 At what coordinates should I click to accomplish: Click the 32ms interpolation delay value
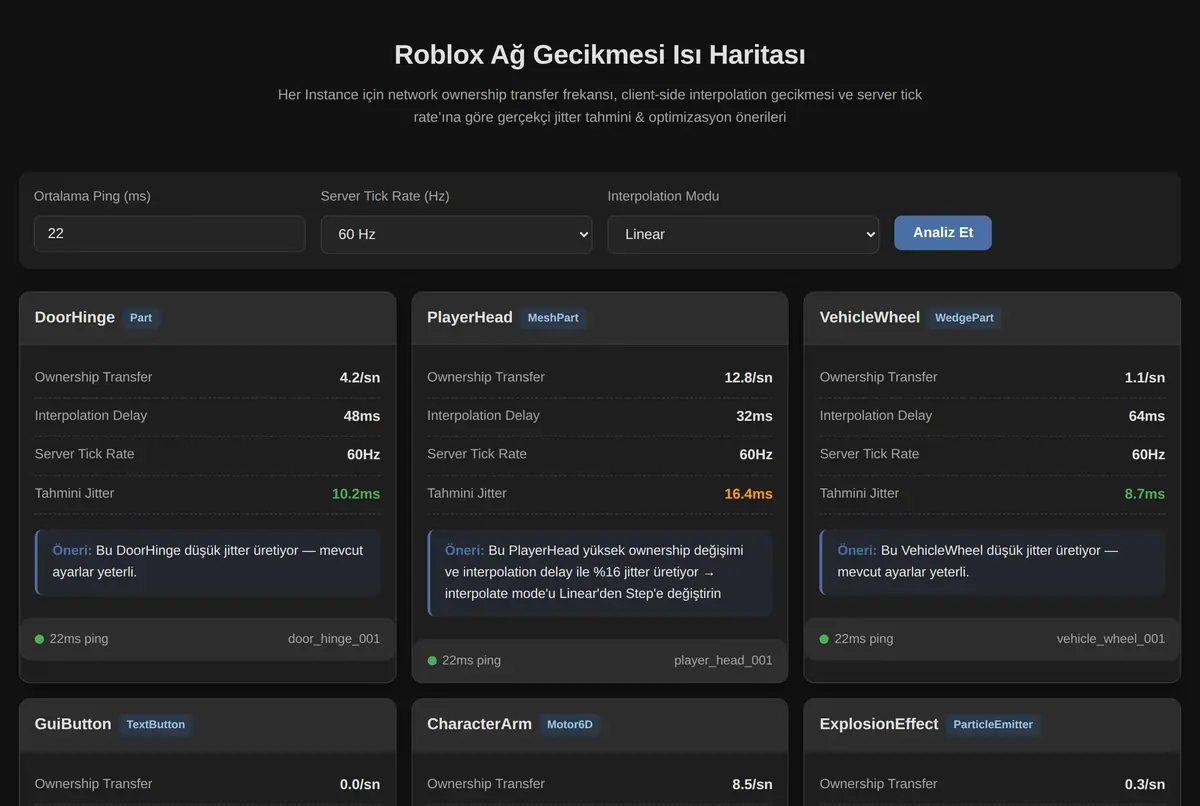pyautogui.click(x=754, y=416)
